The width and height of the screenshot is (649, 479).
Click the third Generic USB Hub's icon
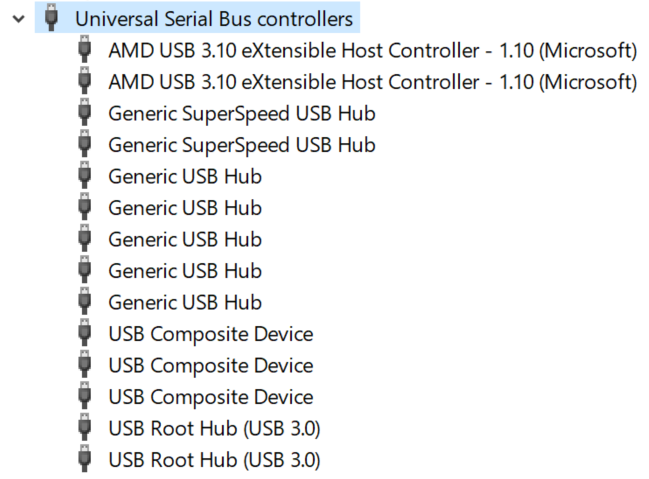(x=85, y=239)
